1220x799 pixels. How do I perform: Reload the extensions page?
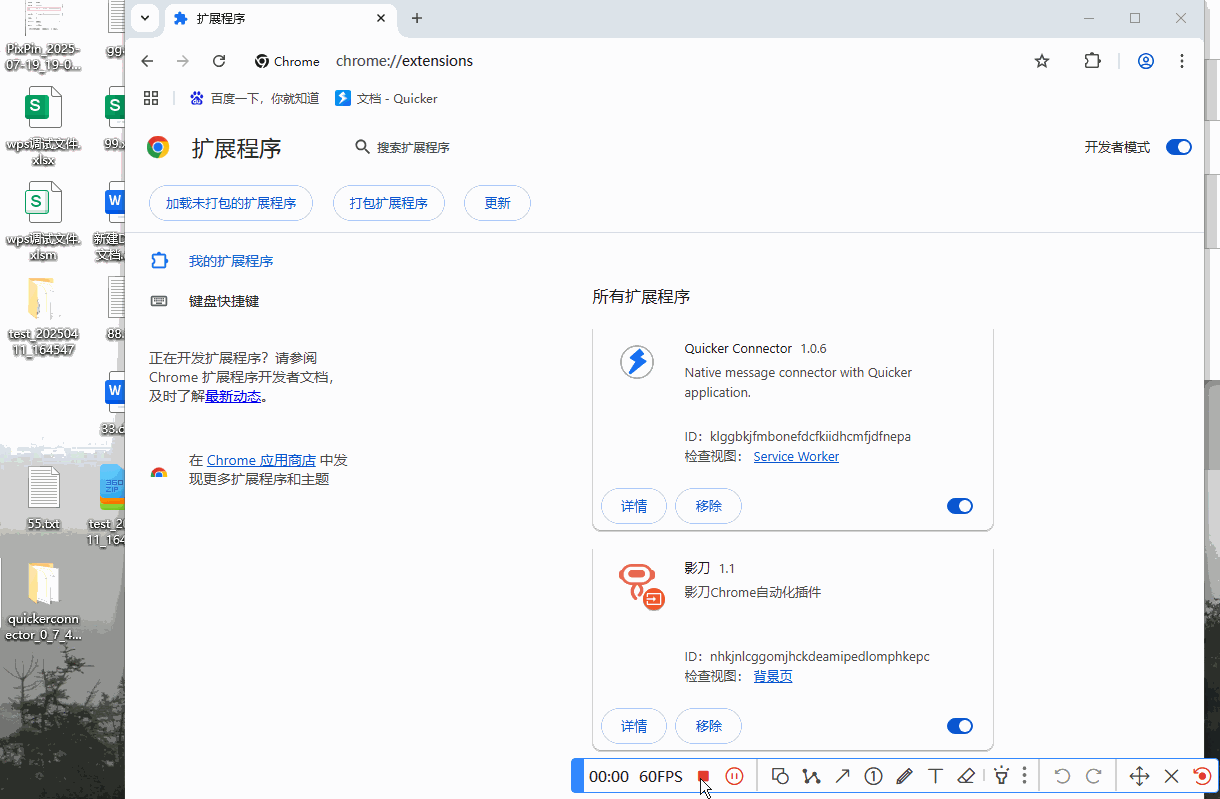point(219,61)
